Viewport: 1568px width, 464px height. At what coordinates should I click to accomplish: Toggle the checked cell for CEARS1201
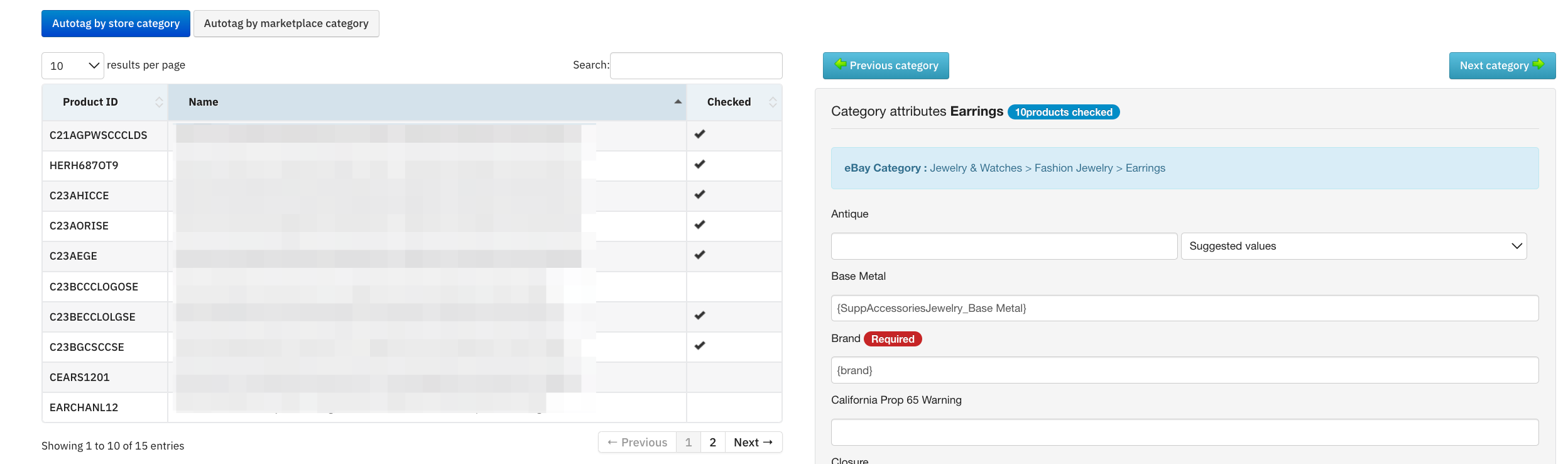[734, 377]
